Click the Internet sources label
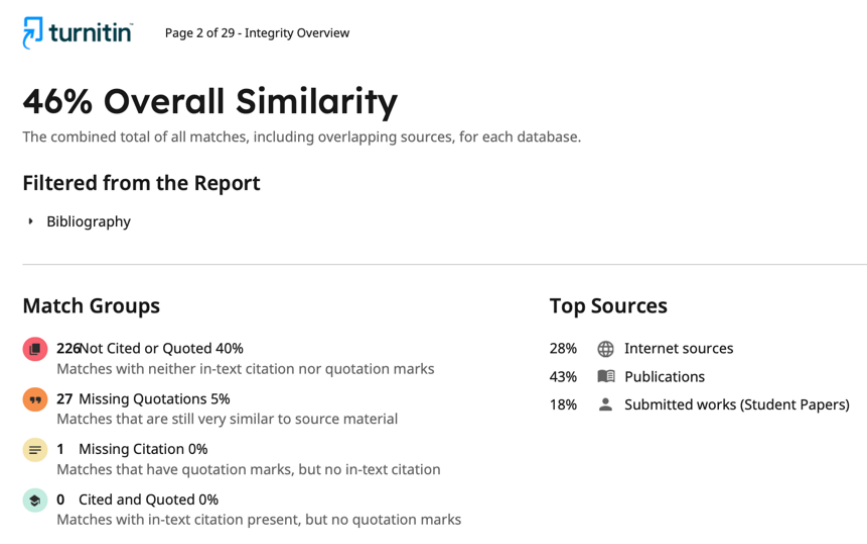Viewport: 867px width, 544px height. 678,349
